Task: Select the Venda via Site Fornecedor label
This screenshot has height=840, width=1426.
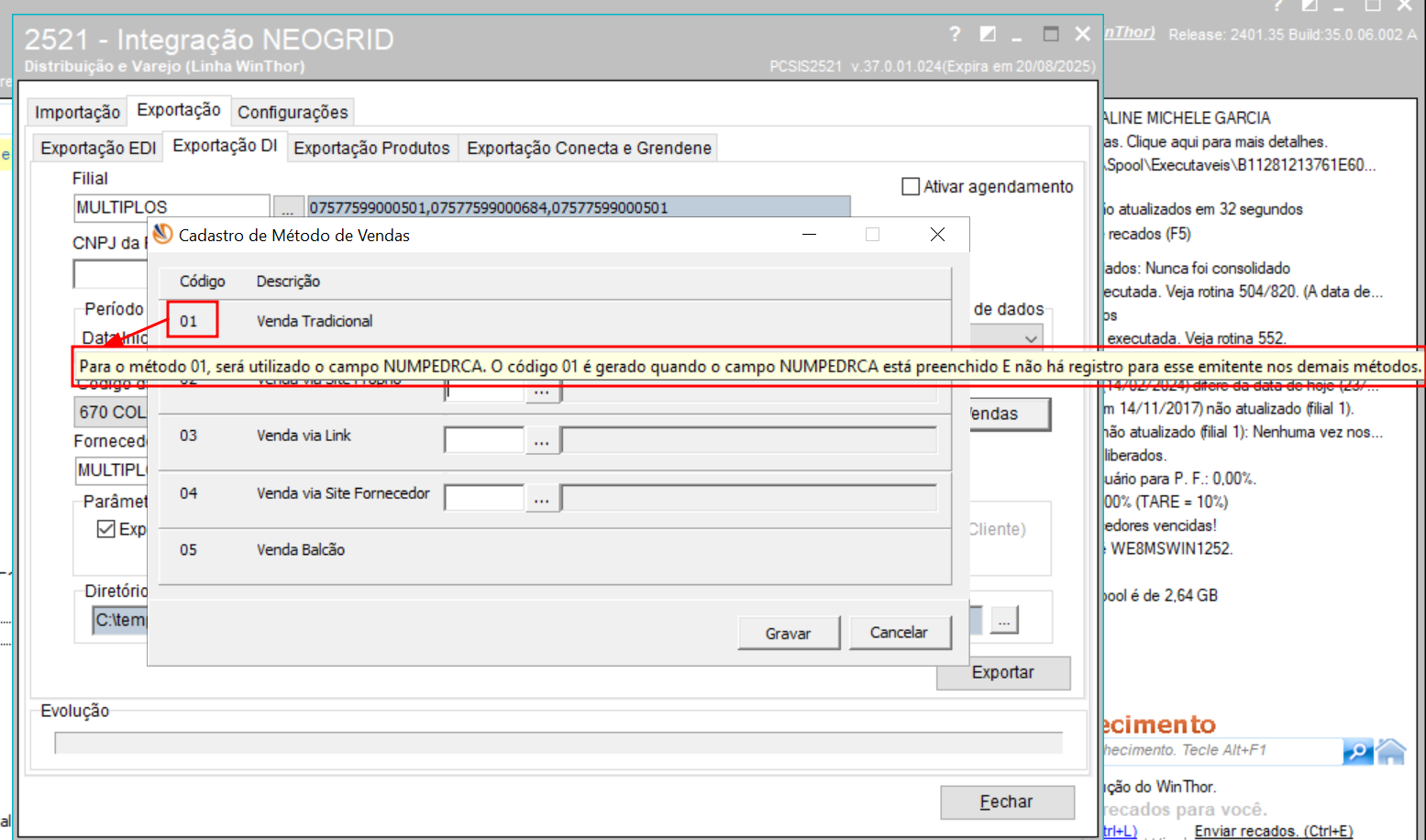Action: [343, 493]
